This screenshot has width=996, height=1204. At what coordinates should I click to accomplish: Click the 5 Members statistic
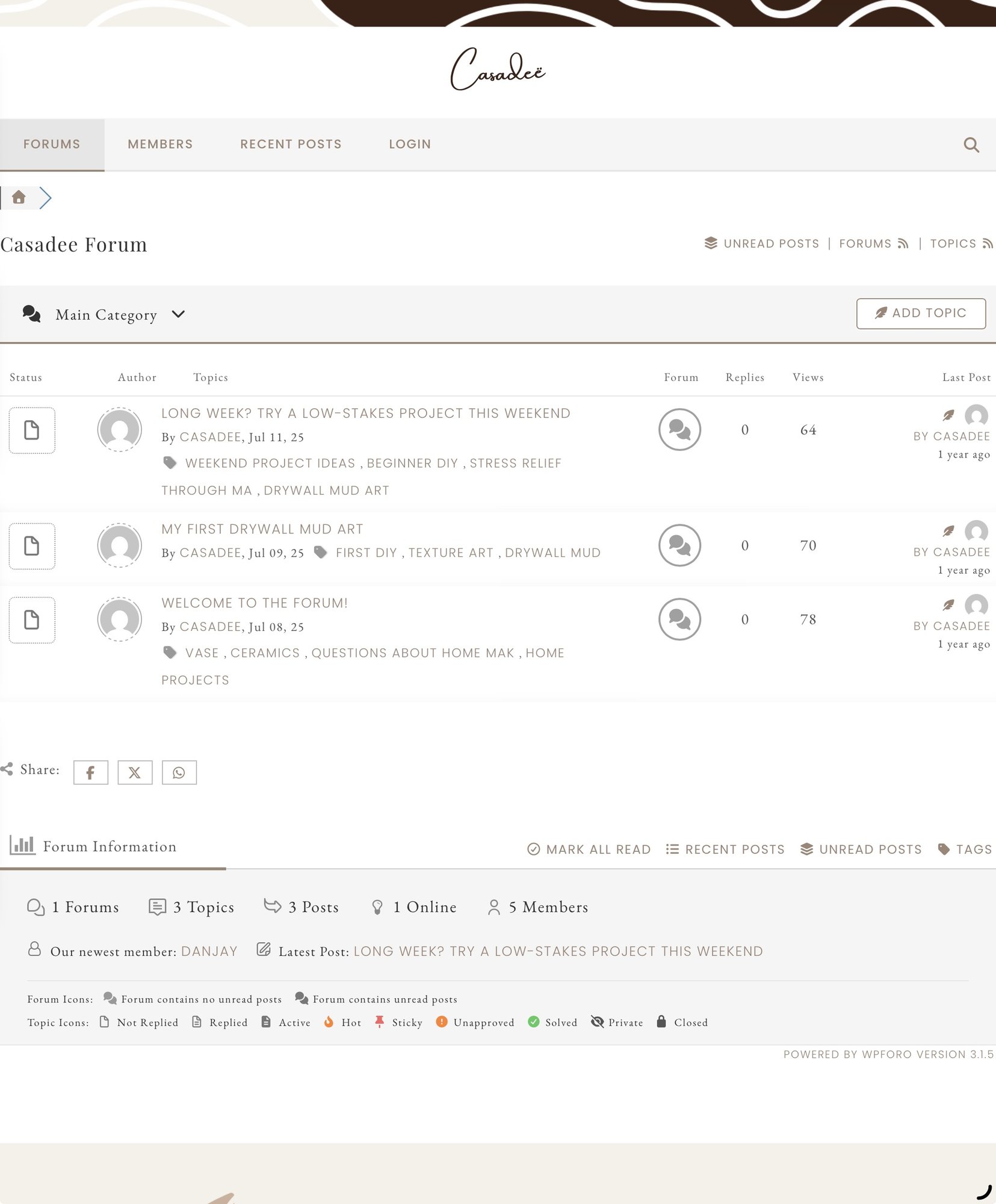coord(537,907)
